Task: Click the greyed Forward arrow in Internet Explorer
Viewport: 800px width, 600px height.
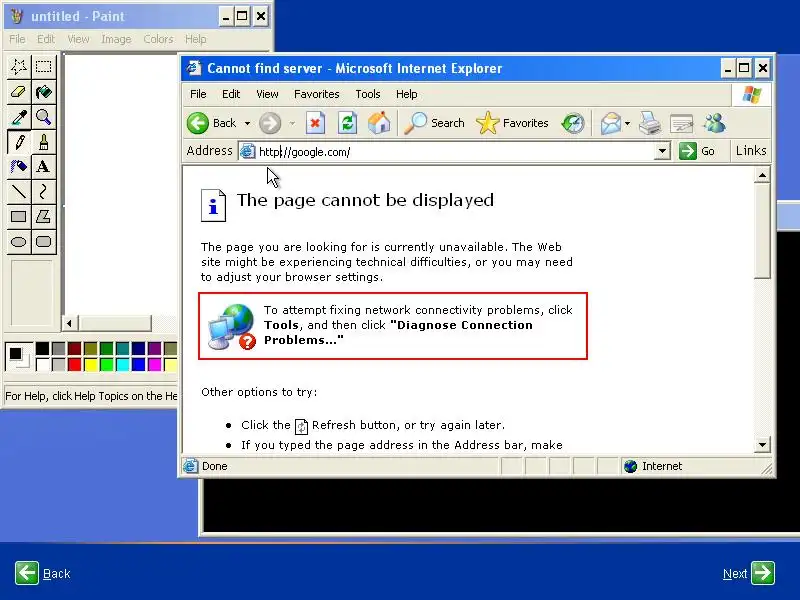Action: click(x=270, y=123)
